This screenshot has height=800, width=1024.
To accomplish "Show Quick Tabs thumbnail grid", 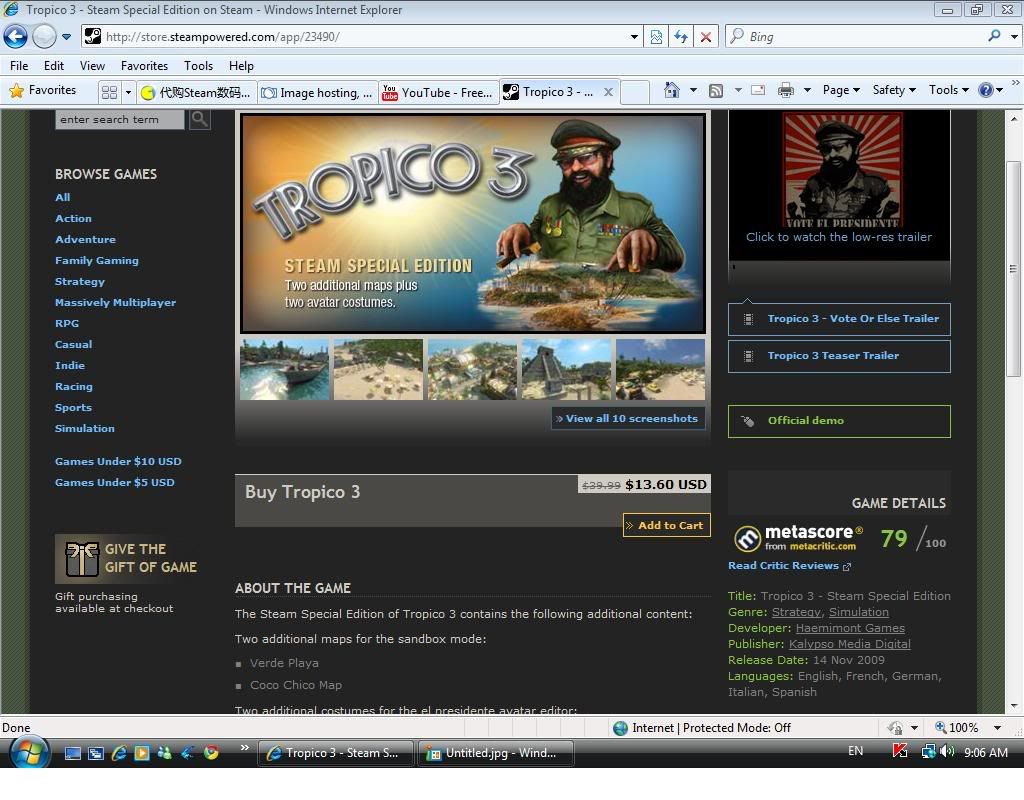I will pos(109,92).
